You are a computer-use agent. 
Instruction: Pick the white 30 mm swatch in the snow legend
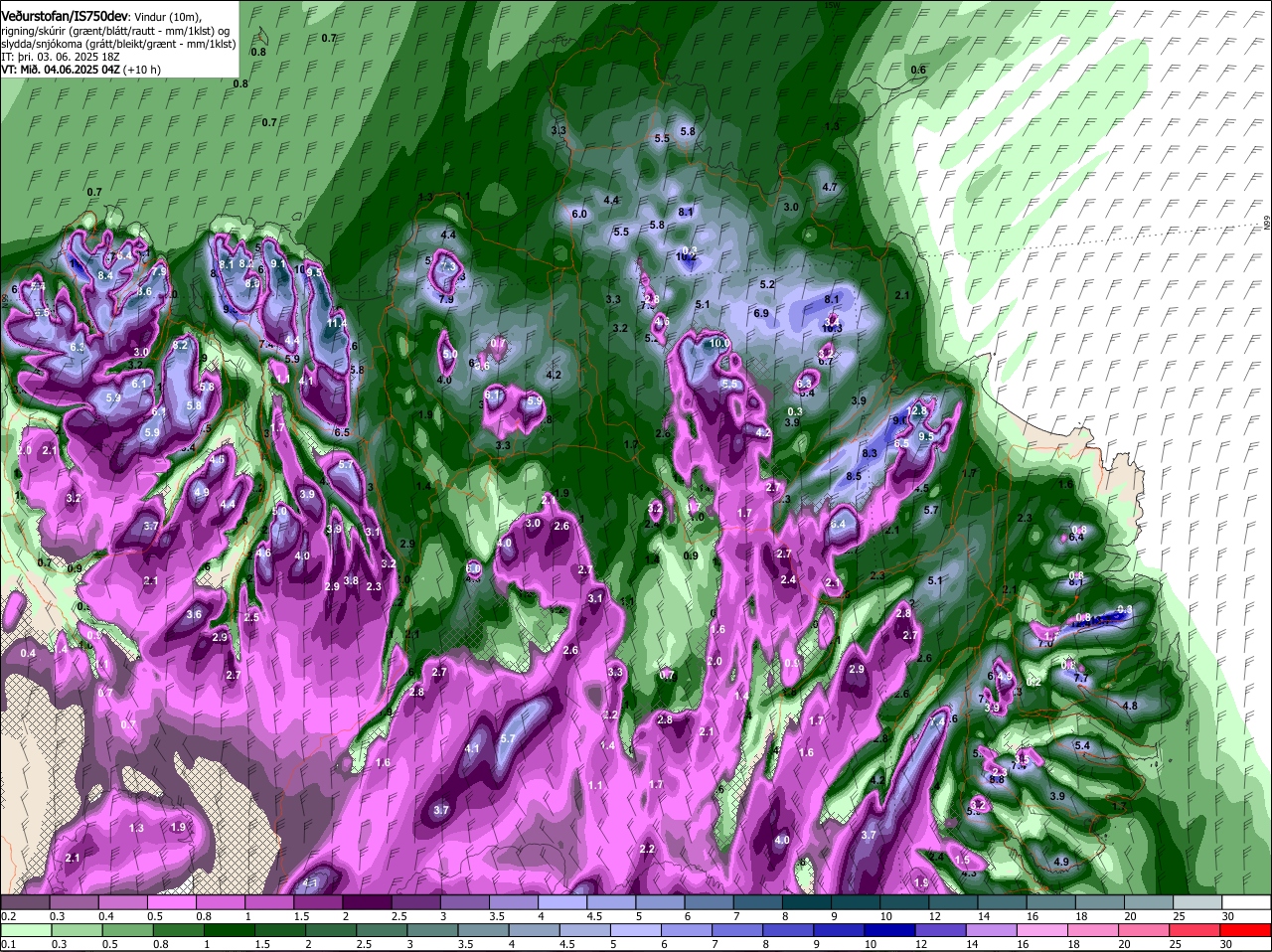tap(1246, 902)
